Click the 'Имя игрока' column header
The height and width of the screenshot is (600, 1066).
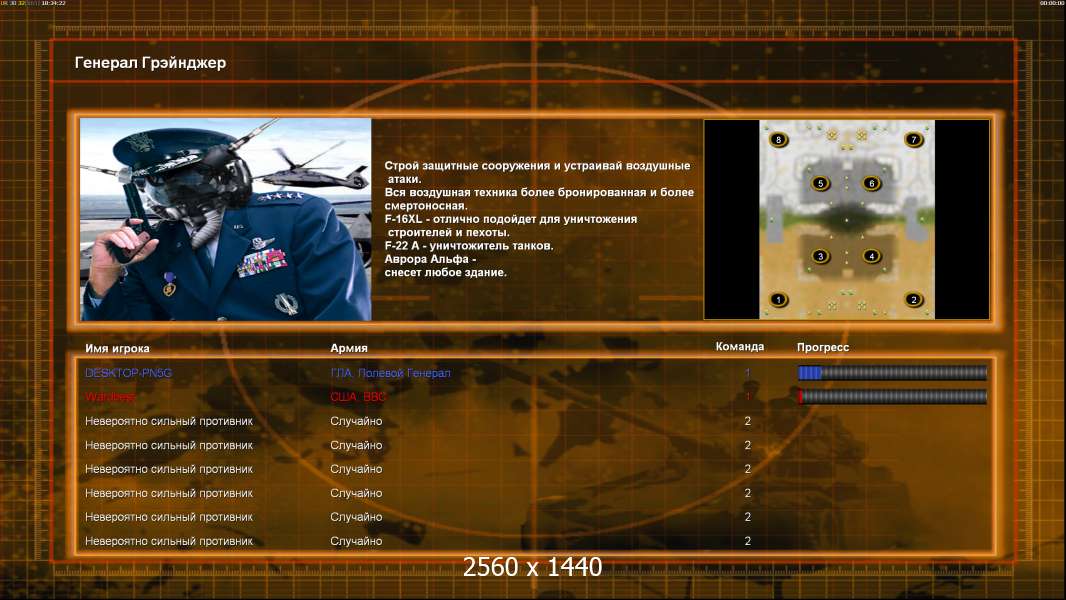[117, 348]
